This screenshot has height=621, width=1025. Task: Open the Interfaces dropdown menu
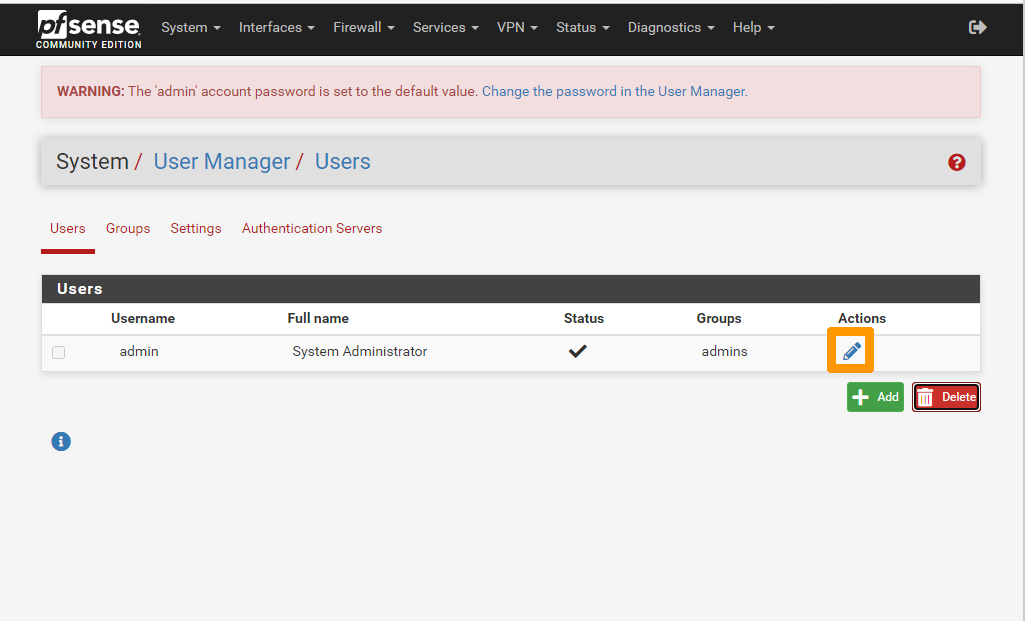[276, 27]
